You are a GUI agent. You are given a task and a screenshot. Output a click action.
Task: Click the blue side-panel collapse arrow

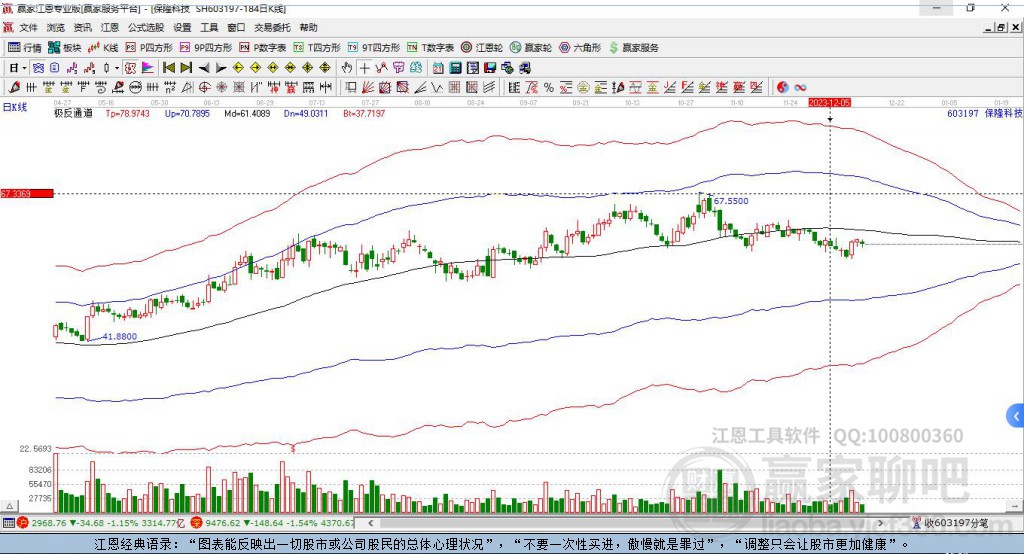[x=1016, y=416]
